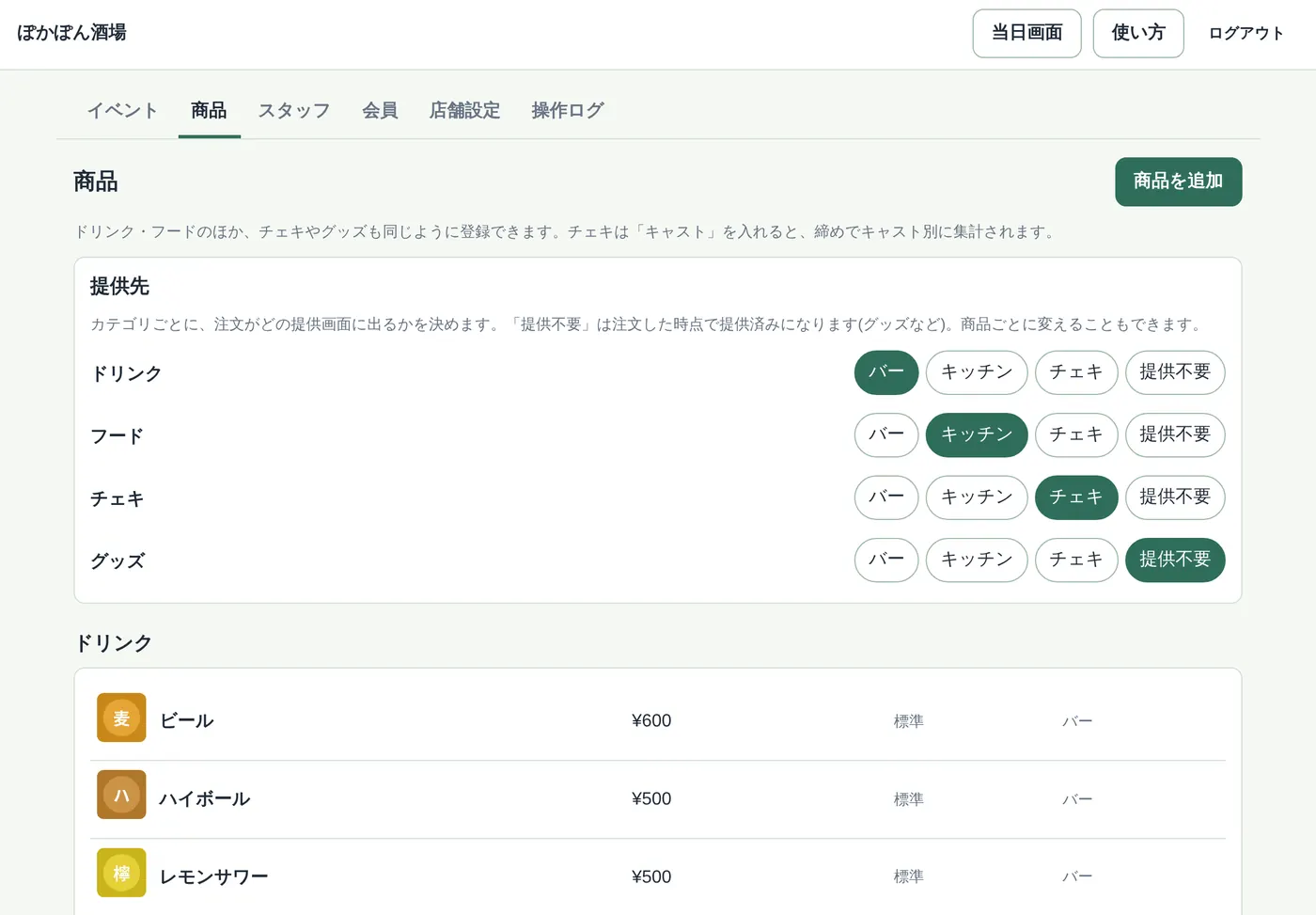This screenshot has width=1316, height=915.
Task: Open the 当日画面 button
Action: [x=1026, y=34]
